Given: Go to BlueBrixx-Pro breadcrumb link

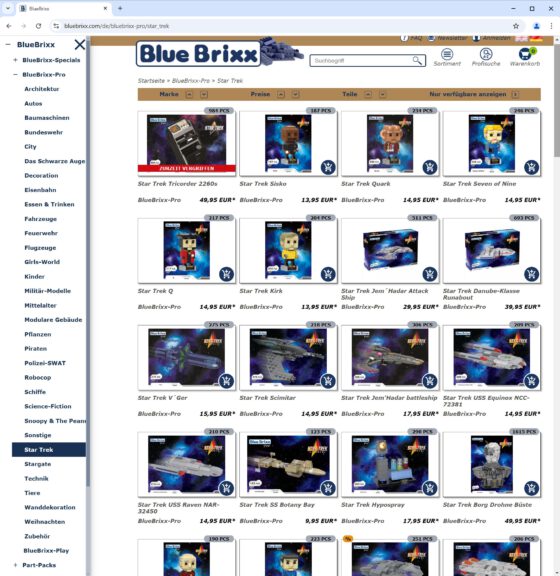Looking at the screenshot, I should pyautogui.click(x=191, y=81).
